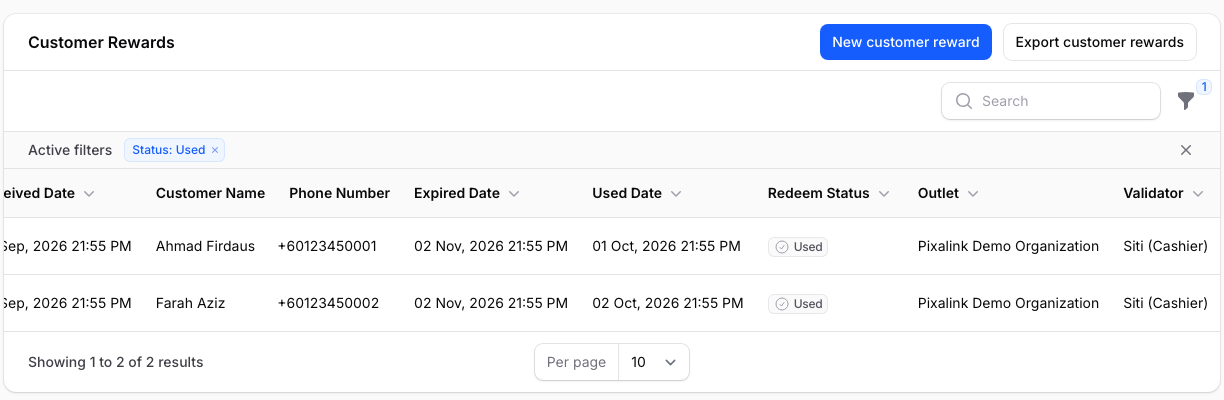Click the Active filters label
Image resolution: width=1224 pixels, height=400 pixels.
(x=70, y=150)
